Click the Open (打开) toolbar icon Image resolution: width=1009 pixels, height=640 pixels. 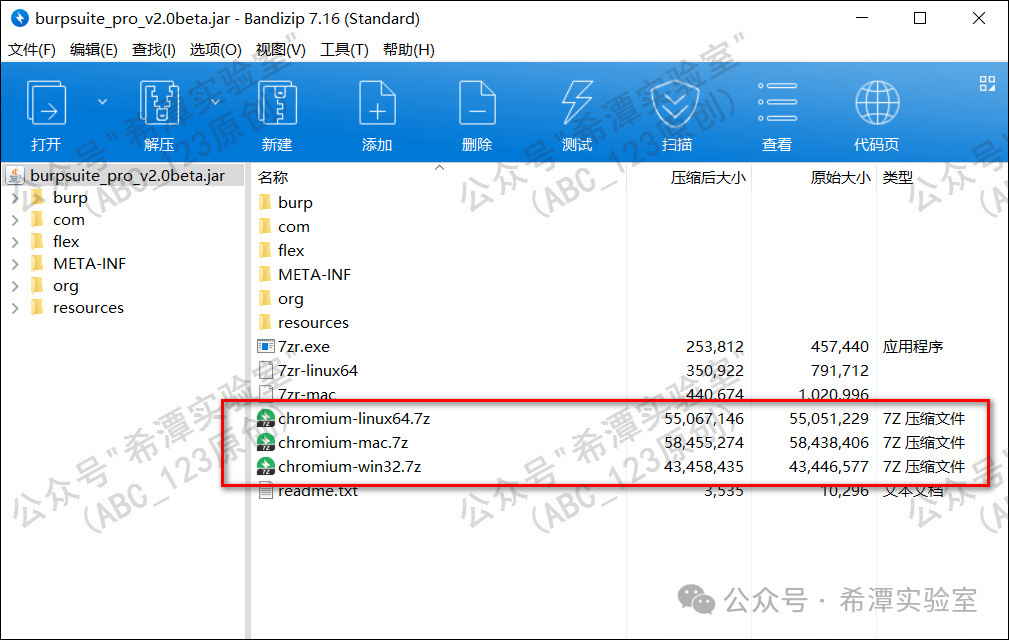pos(46,103)
